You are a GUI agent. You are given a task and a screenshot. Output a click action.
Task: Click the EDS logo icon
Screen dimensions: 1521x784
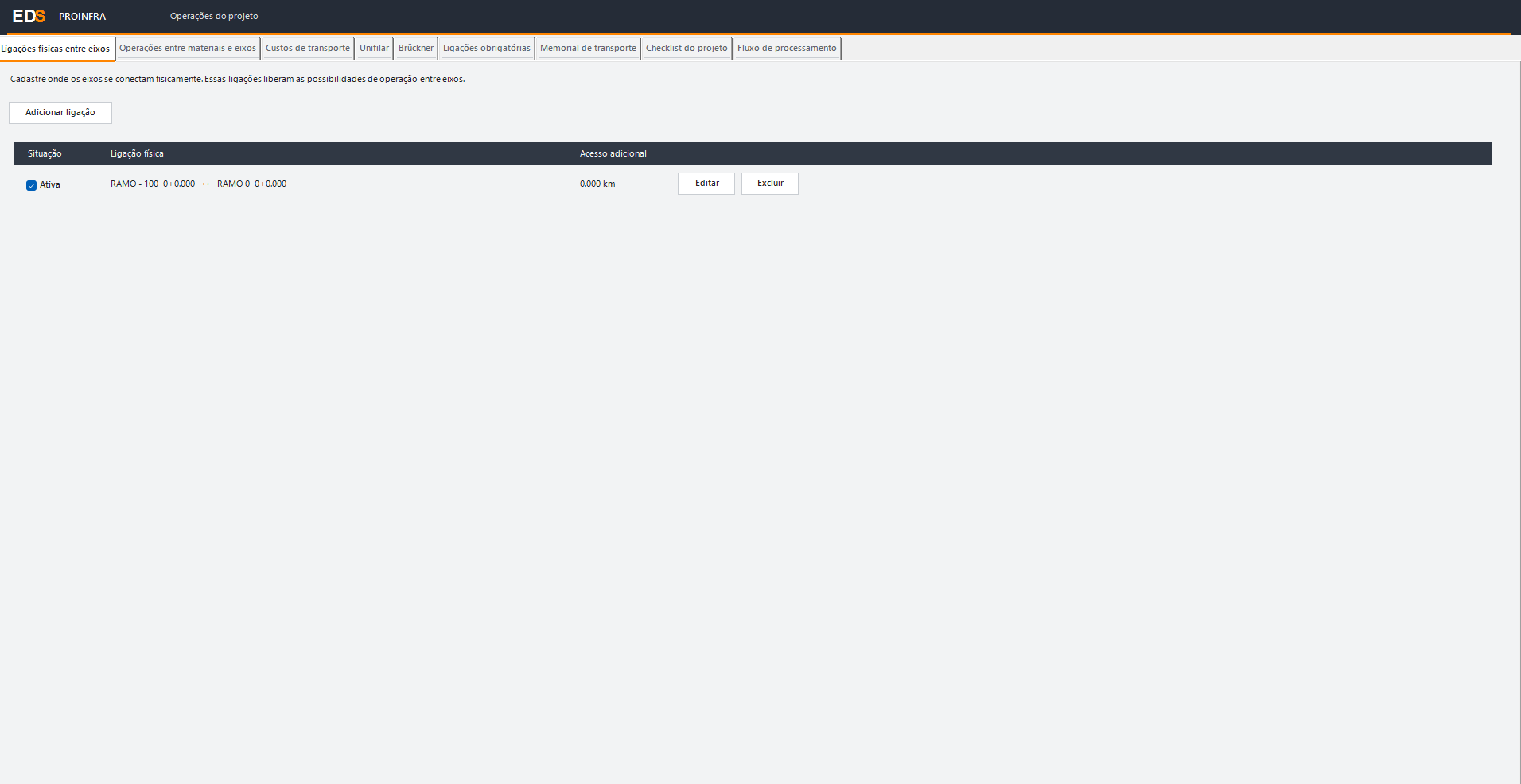tap(29, 16)
